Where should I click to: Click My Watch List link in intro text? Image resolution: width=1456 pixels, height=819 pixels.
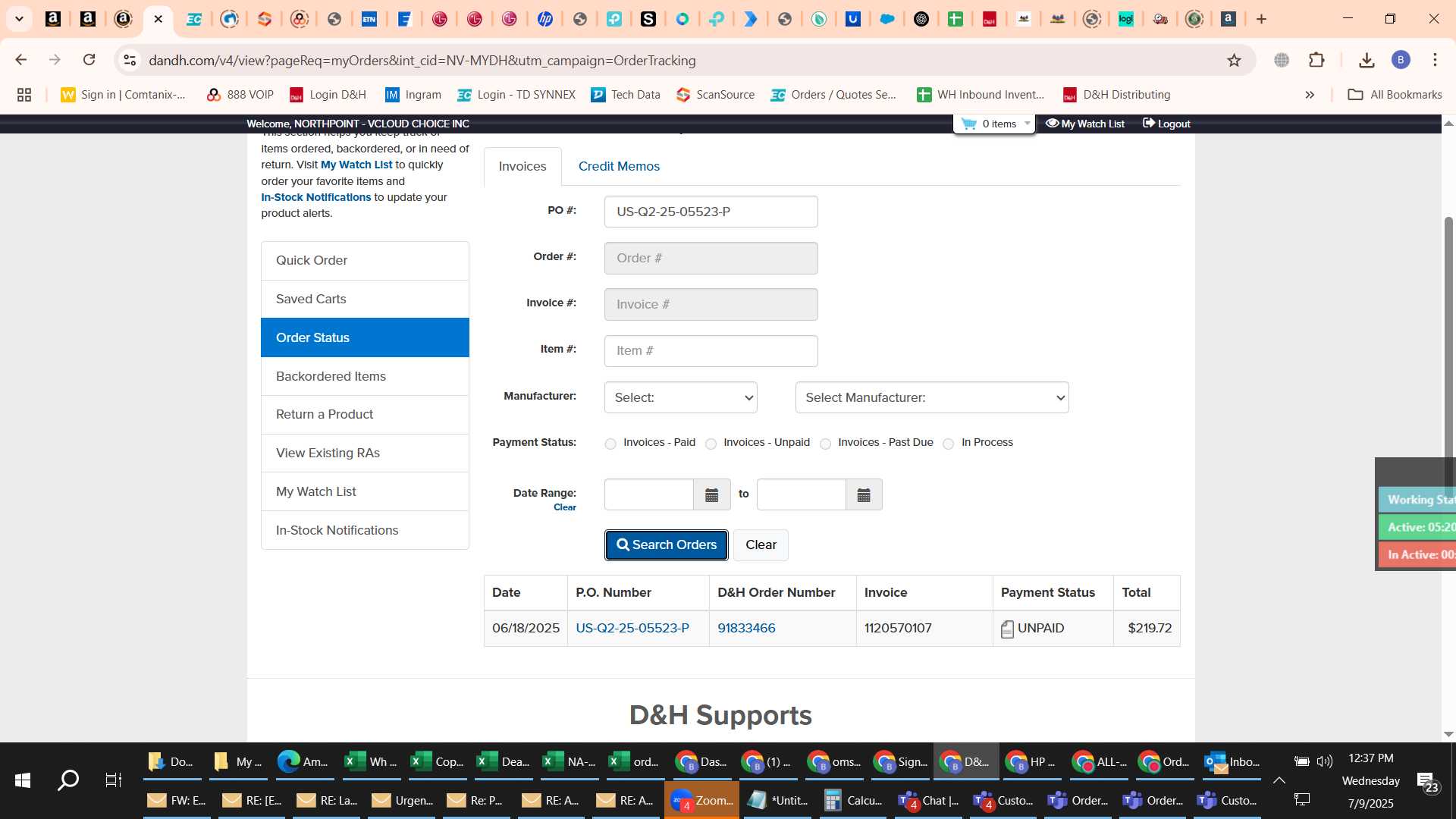pyautogui.click(x=356, y=165)
